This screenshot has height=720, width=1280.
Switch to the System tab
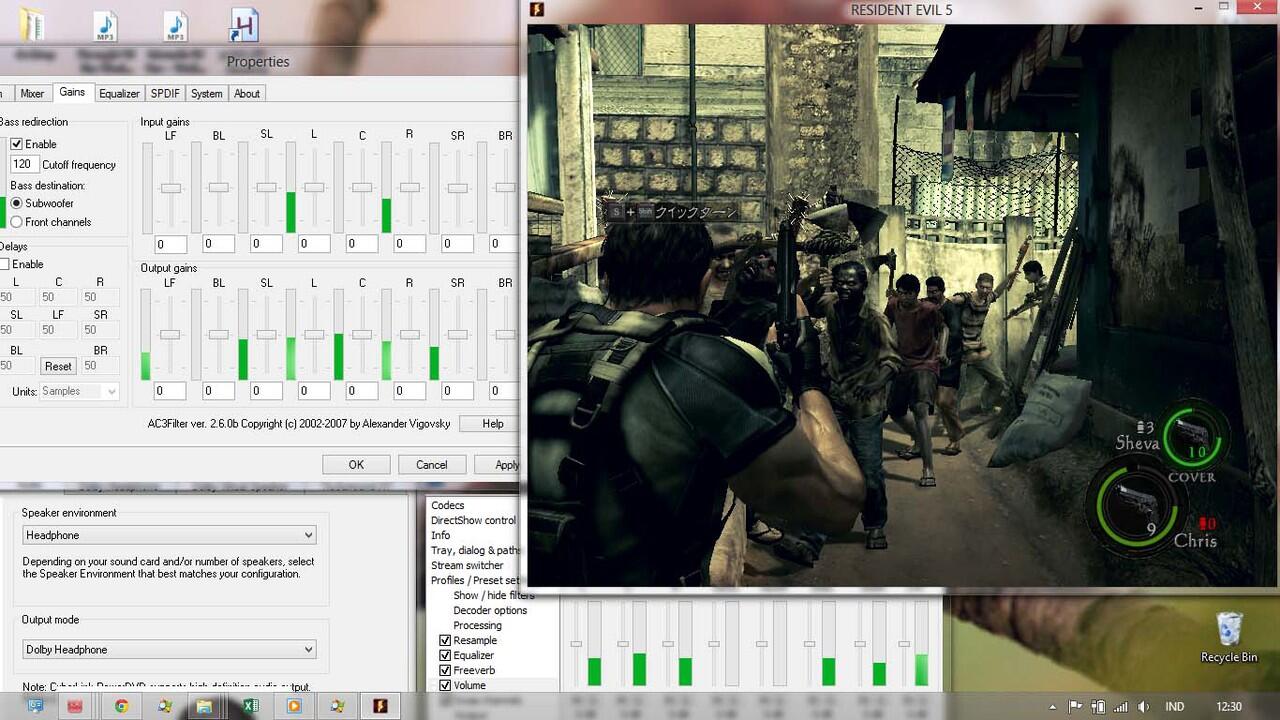[206, 93]
